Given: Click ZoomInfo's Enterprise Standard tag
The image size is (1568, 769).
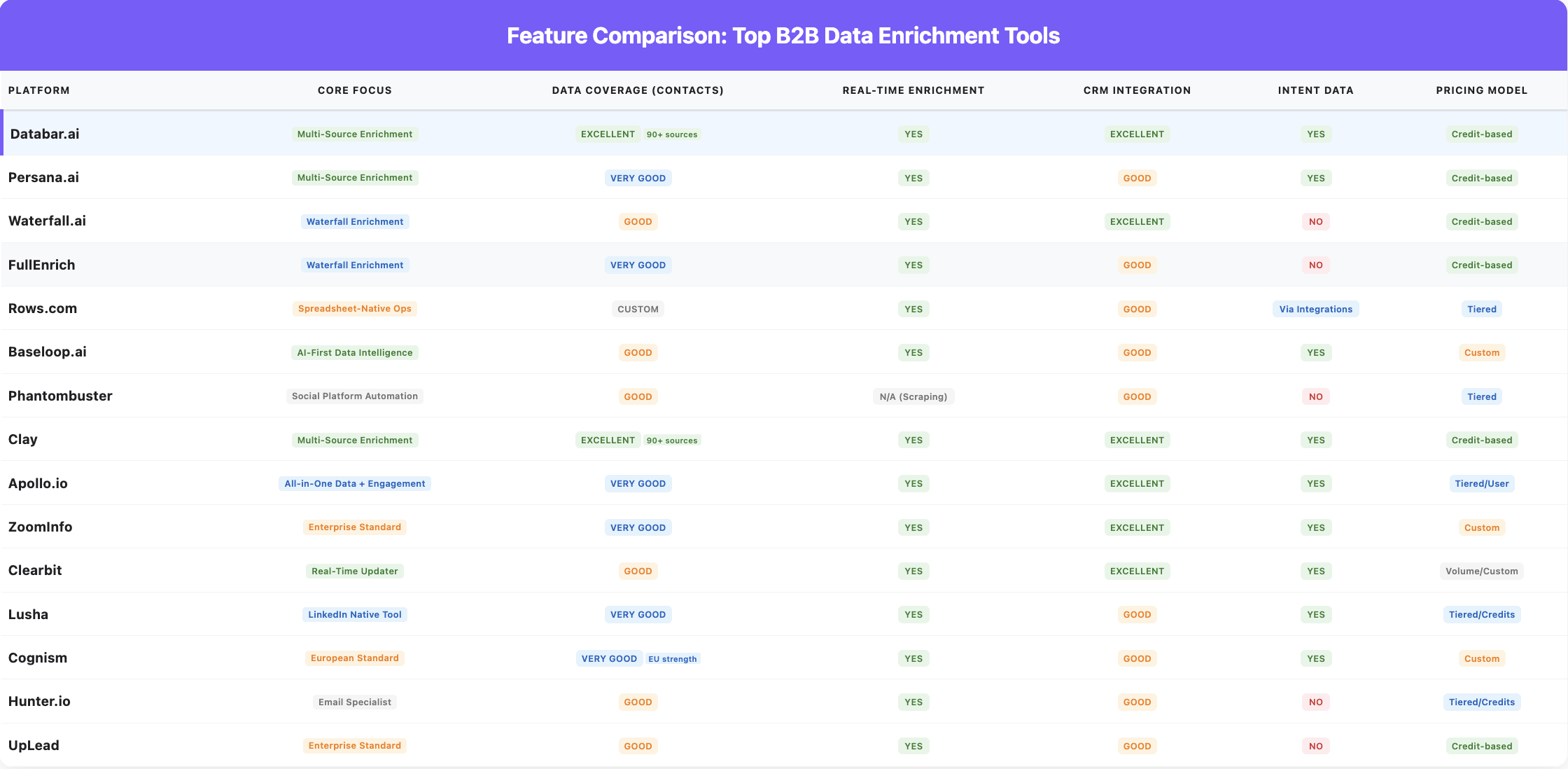Looking at the screenshot, I should pyautogui.click(x=355, y=527).
